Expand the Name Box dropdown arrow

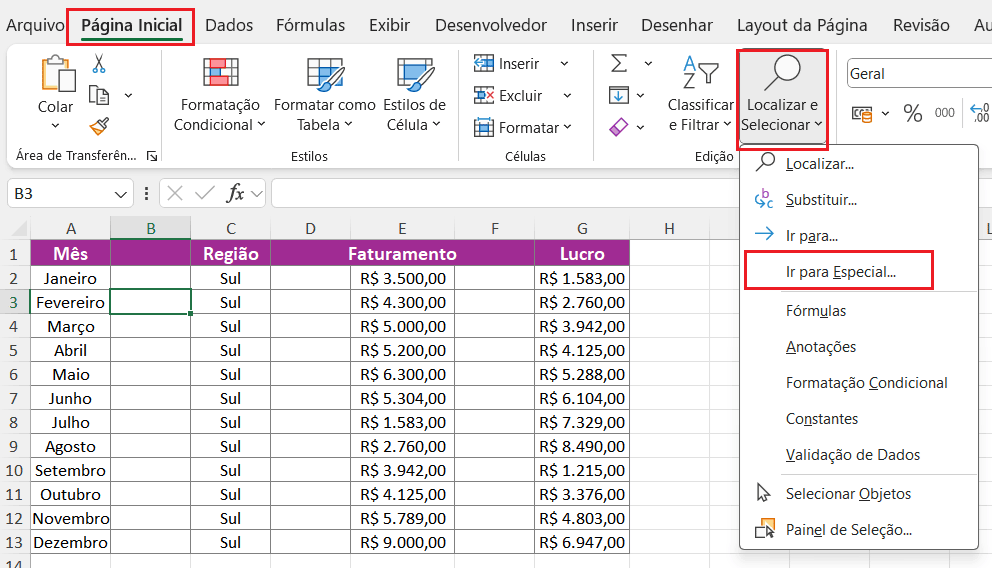click(x=121, y=194)
